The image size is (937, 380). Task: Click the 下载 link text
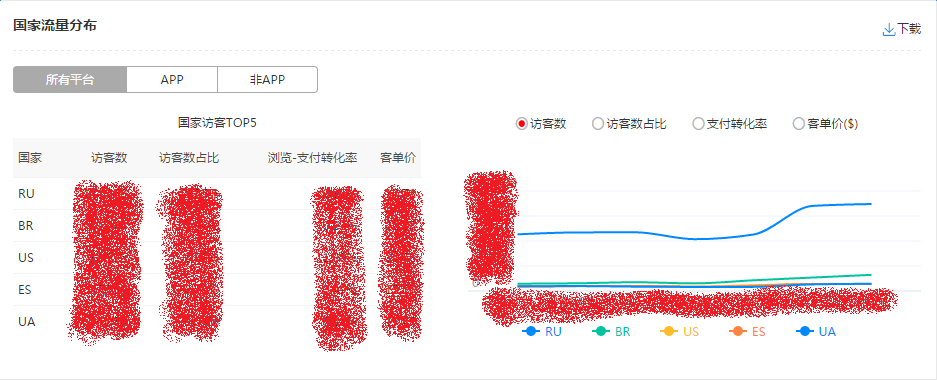pos(909,29)
